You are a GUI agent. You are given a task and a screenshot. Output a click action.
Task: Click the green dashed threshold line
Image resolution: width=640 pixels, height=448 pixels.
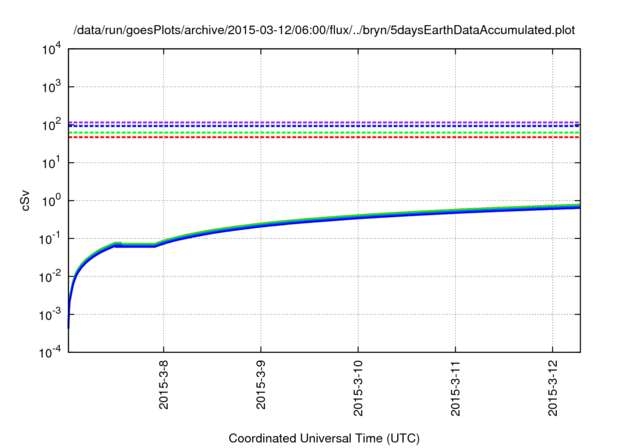(324, 133)
